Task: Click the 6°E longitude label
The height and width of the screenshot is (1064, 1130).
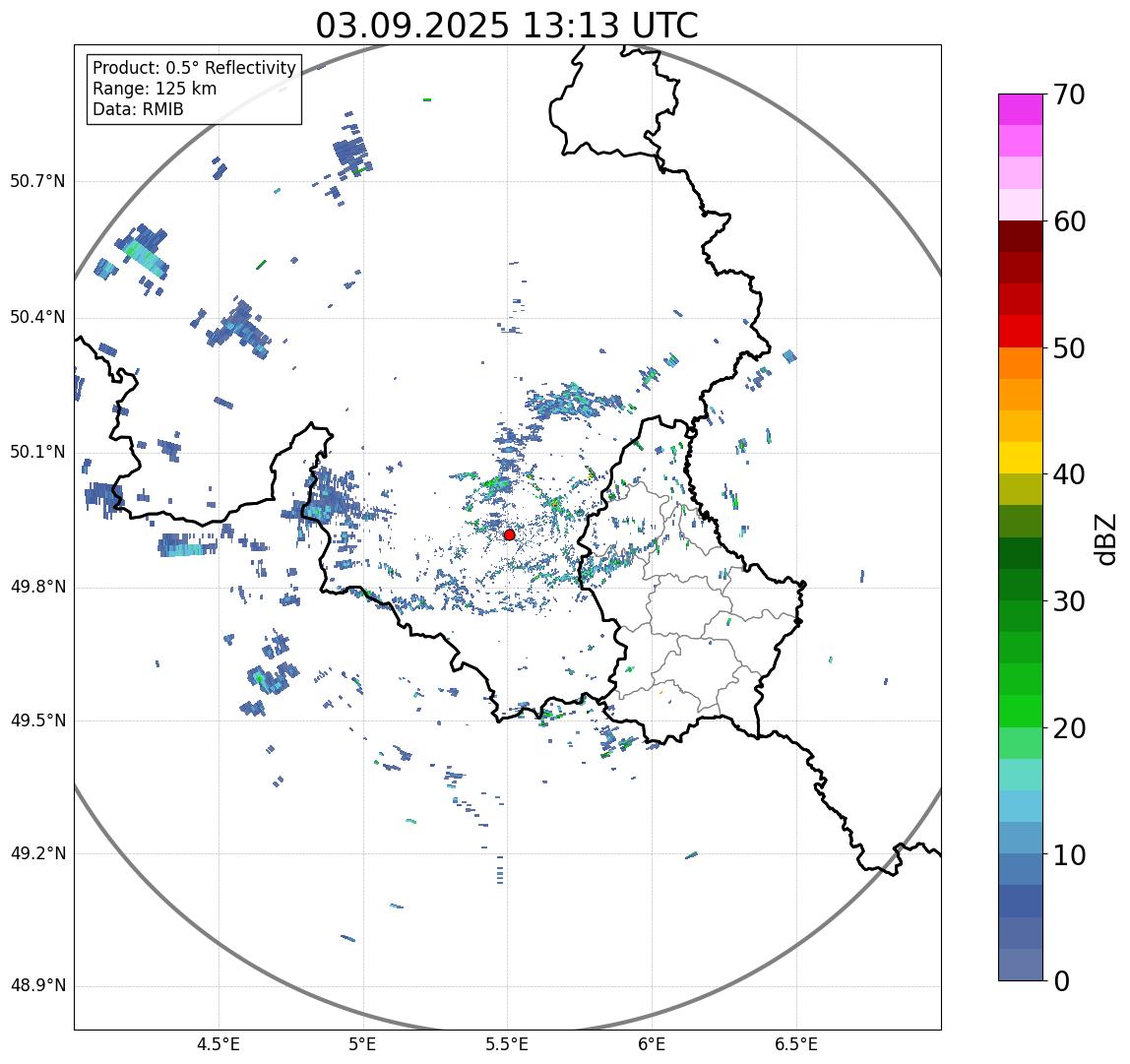Action: click(653, 1044)
